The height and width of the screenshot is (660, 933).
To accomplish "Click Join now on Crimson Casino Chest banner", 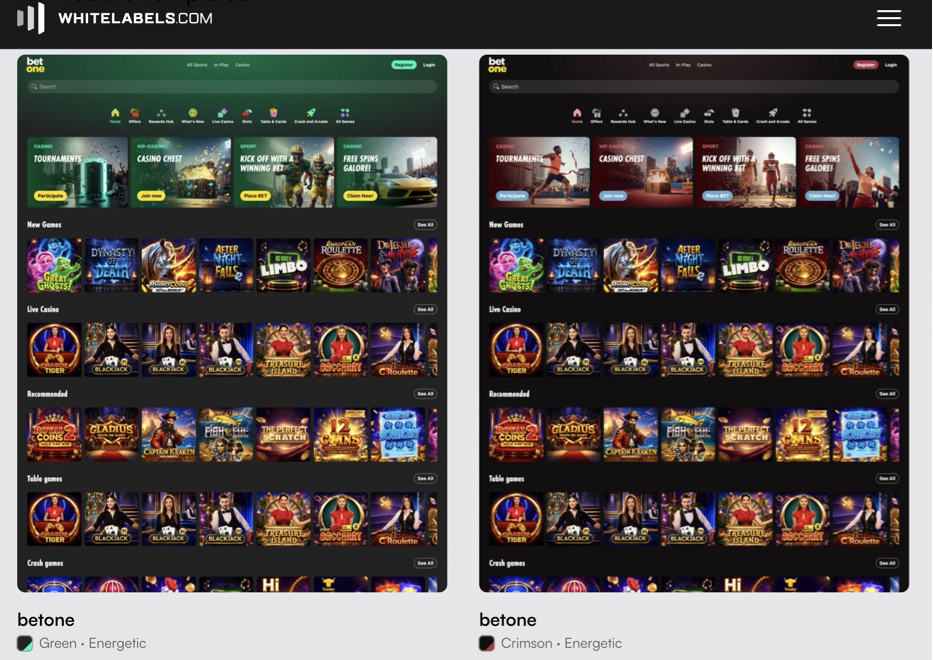I will point(612,196).
